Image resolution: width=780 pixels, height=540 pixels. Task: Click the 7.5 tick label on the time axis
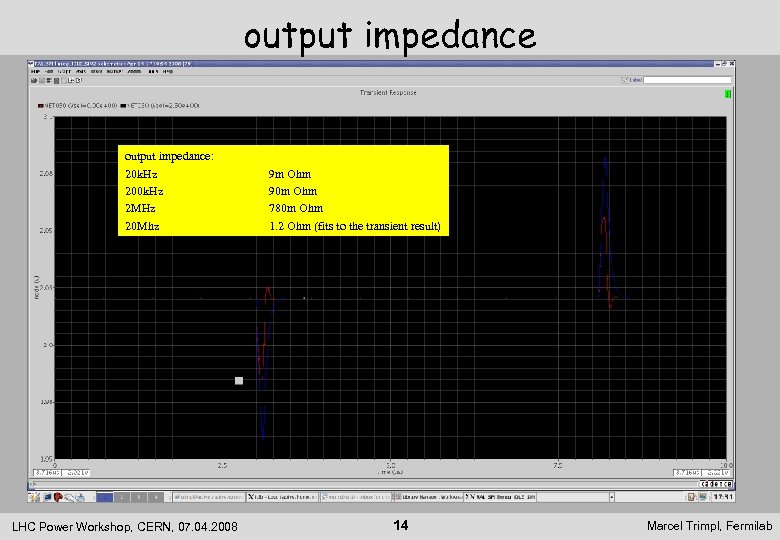(x=558, y=466)
